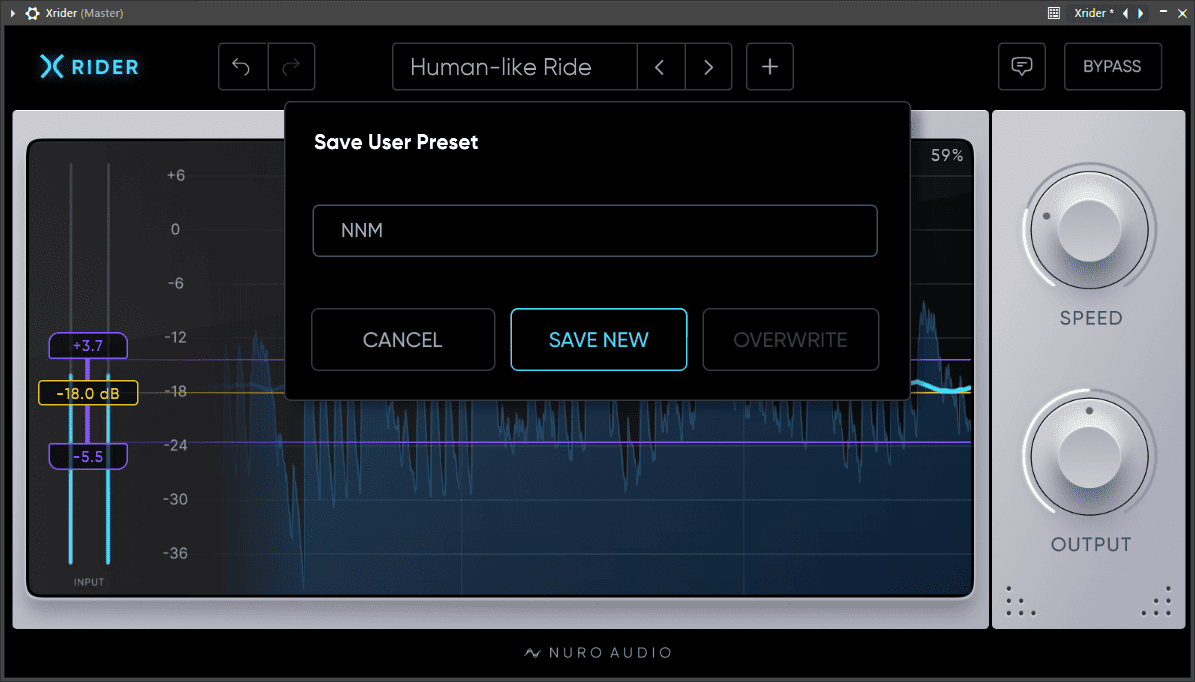Open the preset grid icon in title bar
Viewport: 1195px width, 682px height.
1054,13
